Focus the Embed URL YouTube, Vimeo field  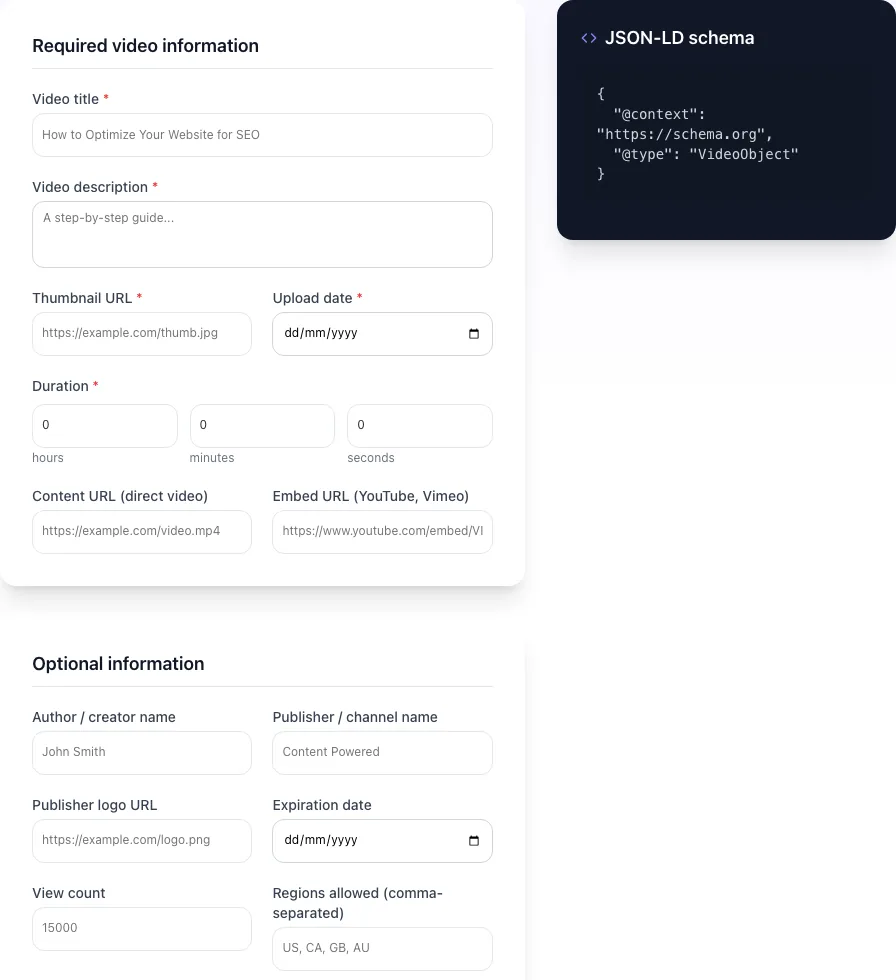[x=382, y=532]
